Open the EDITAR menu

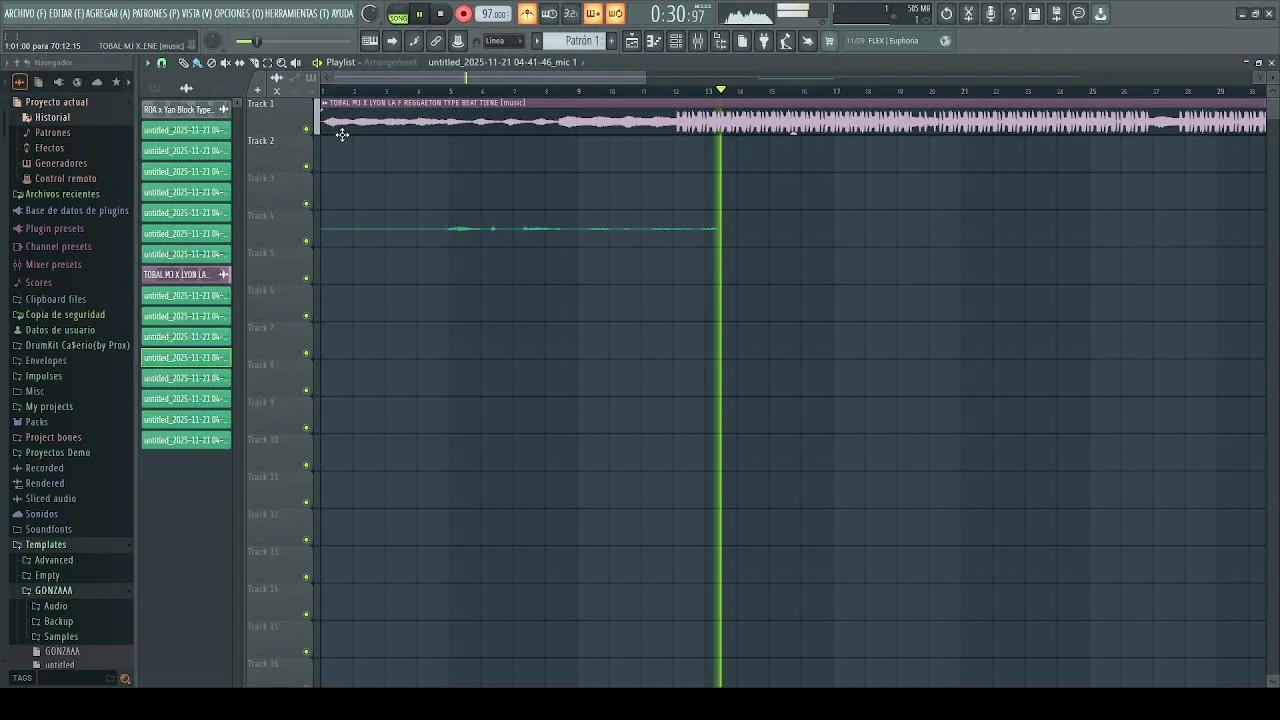tap(66, 14)
